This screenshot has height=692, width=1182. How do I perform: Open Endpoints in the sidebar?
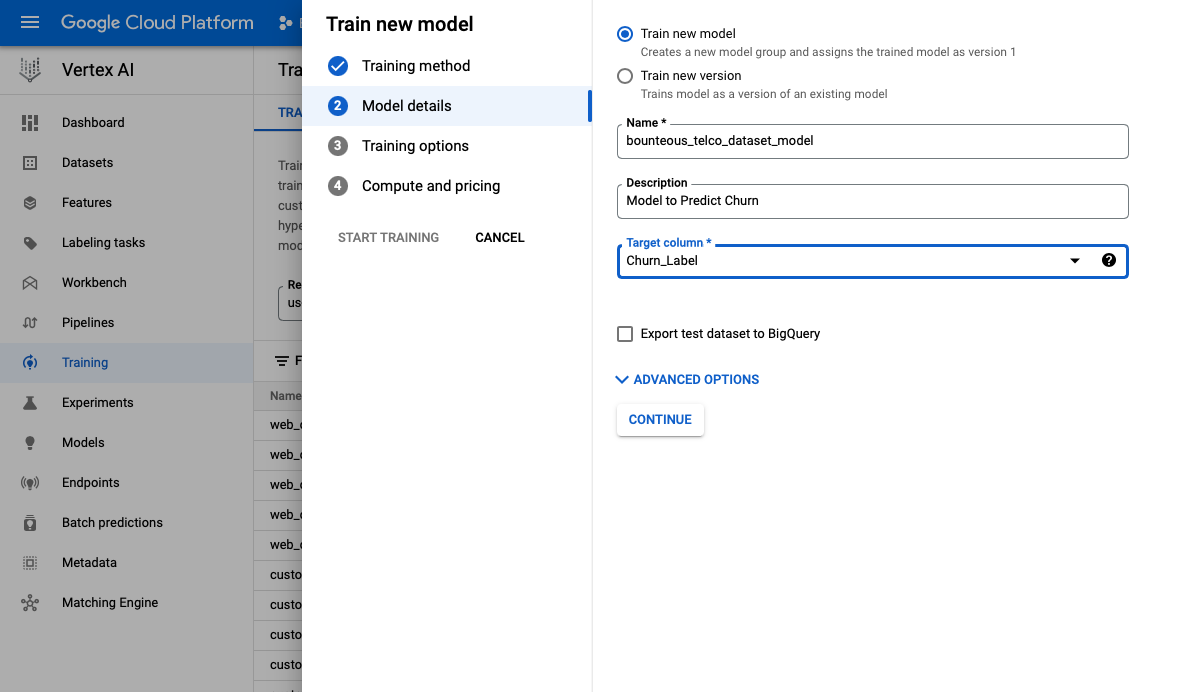[127, 482]
